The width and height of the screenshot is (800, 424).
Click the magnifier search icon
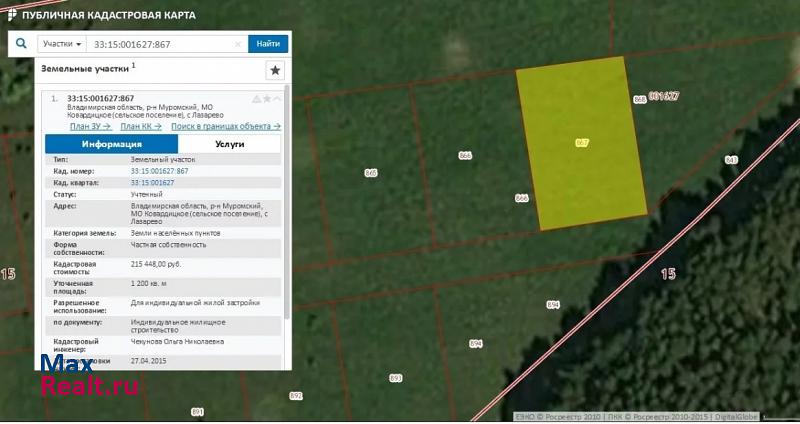click(21, 44)
